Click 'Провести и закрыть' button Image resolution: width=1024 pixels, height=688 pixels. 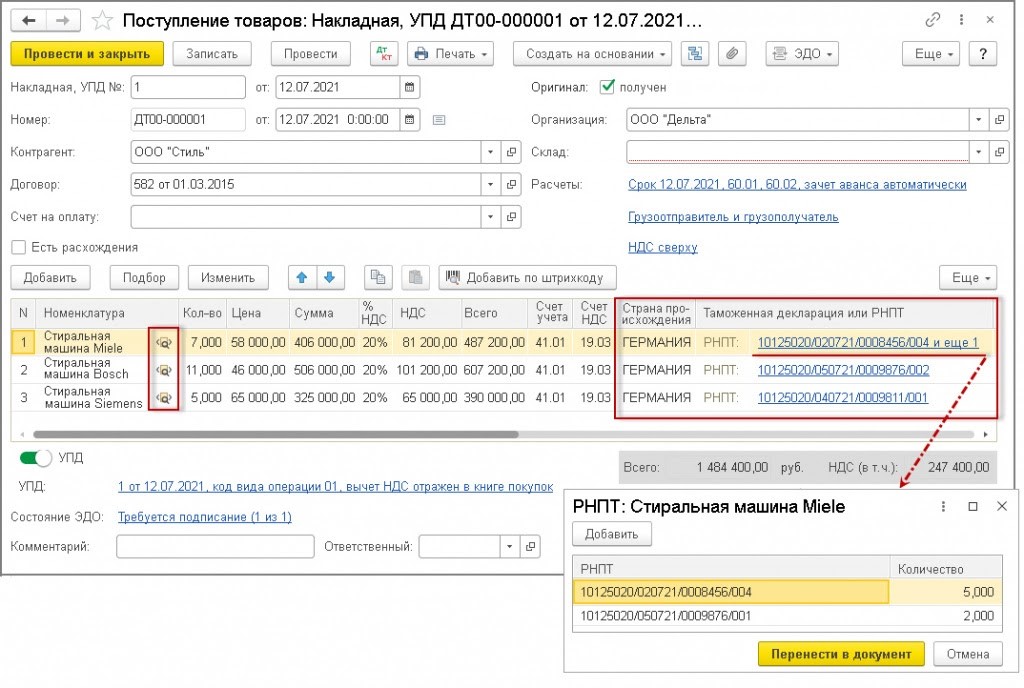(x=86, y=54)
